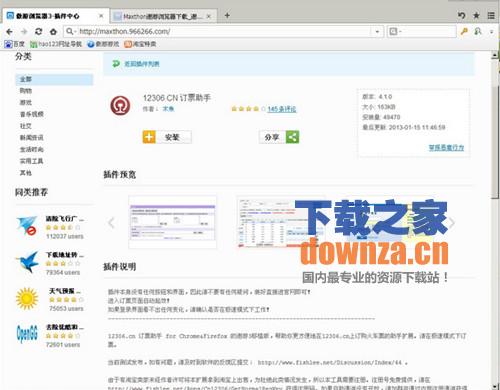Open the Taobao orange bookmark
500x390 pixels.
140,44
